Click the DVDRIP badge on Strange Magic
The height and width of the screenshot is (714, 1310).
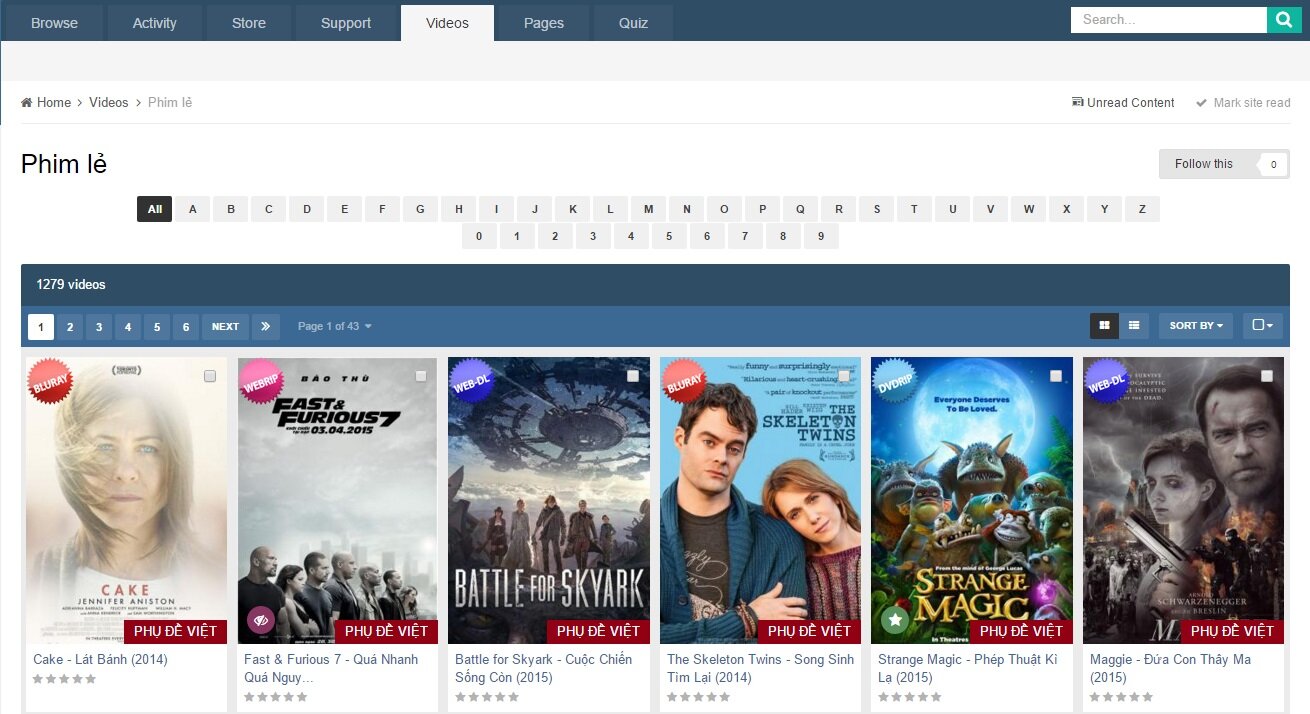pyautogui.click(x=895, y=381)
